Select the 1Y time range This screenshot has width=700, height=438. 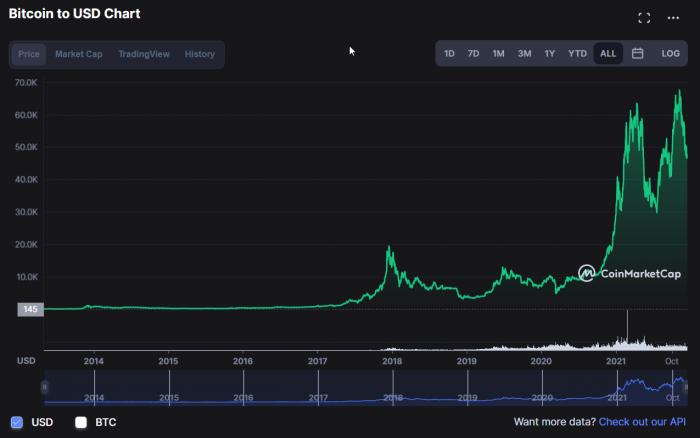[x=549, y=53]
